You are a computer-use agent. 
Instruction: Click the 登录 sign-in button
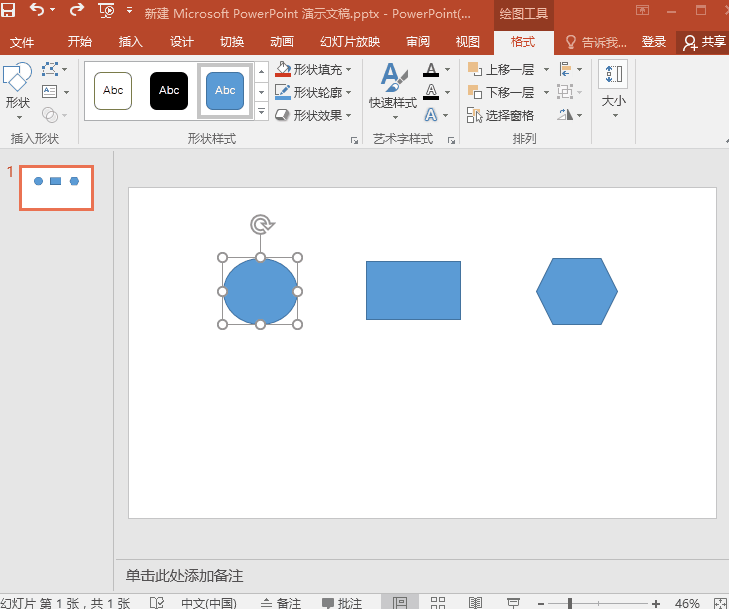[654, 42]
